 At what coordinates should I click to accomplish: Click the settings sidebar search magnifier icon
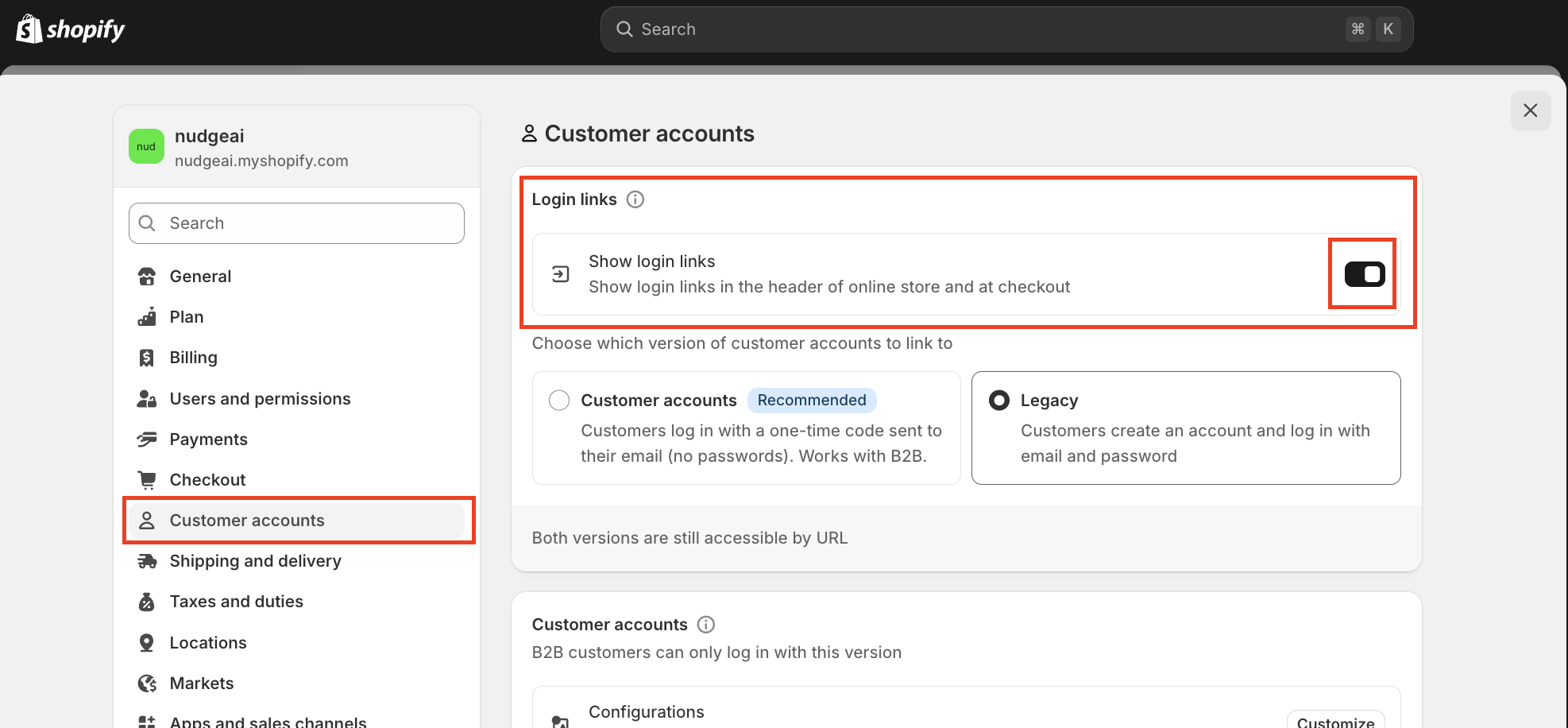coord(147,223)
